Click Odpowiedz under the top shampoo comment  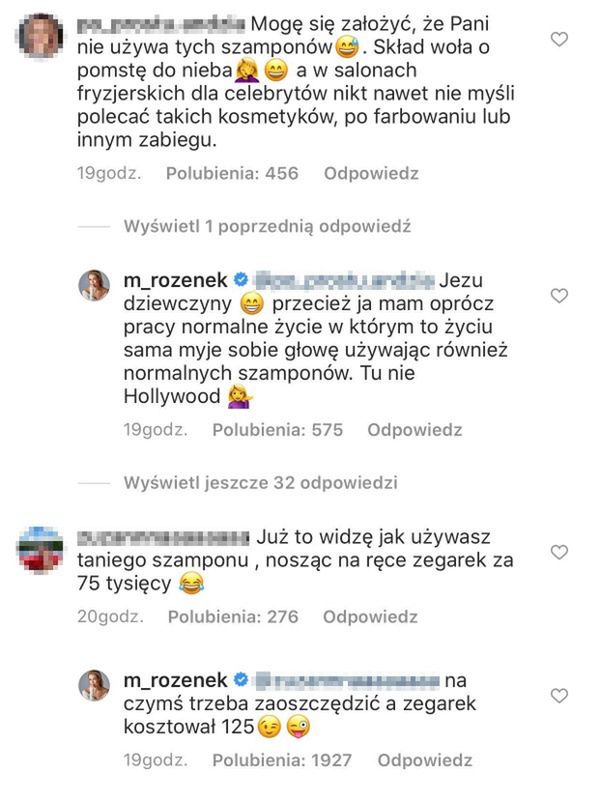370,173
